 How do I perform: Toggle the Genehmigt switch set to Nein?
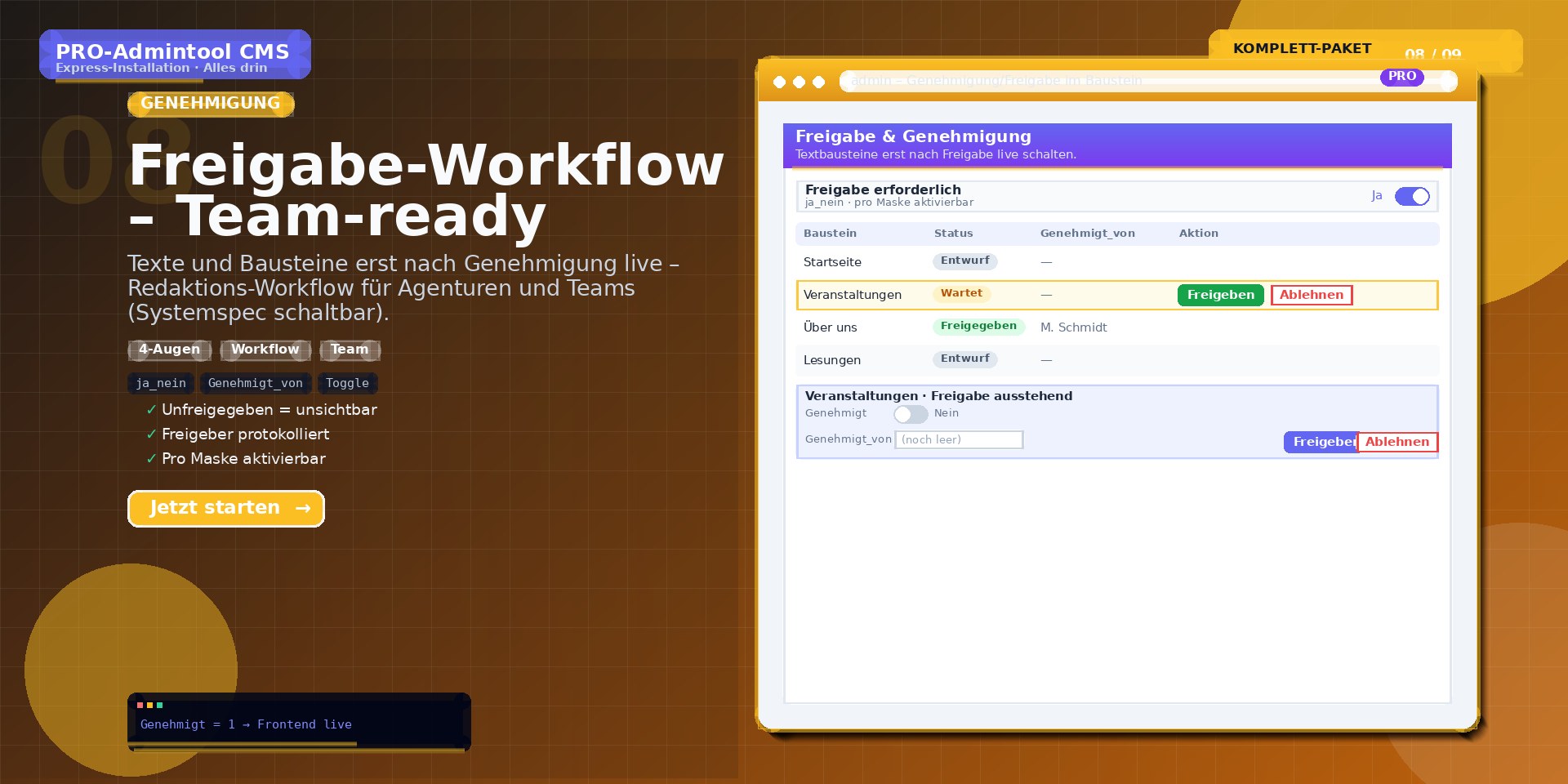tap(911, 414)
